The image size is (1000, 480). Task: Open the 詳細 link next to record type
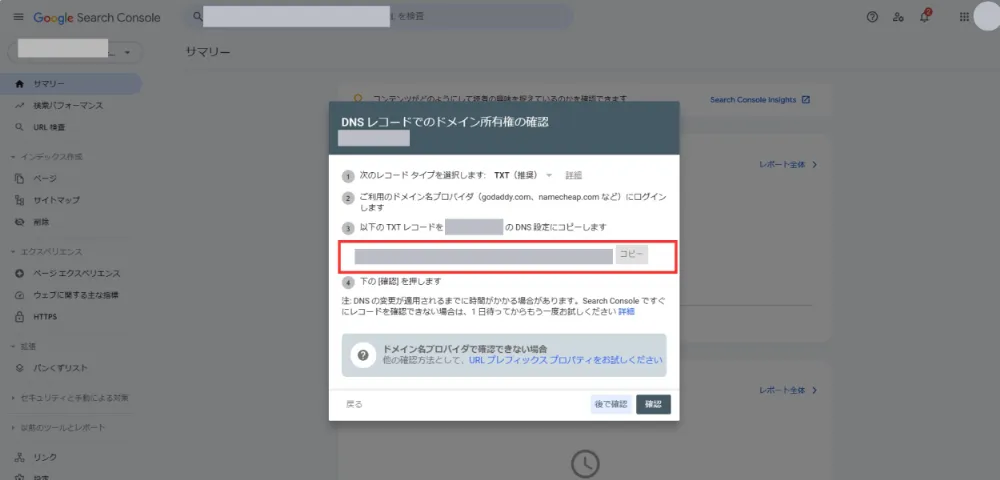click(x=573, y=175)
